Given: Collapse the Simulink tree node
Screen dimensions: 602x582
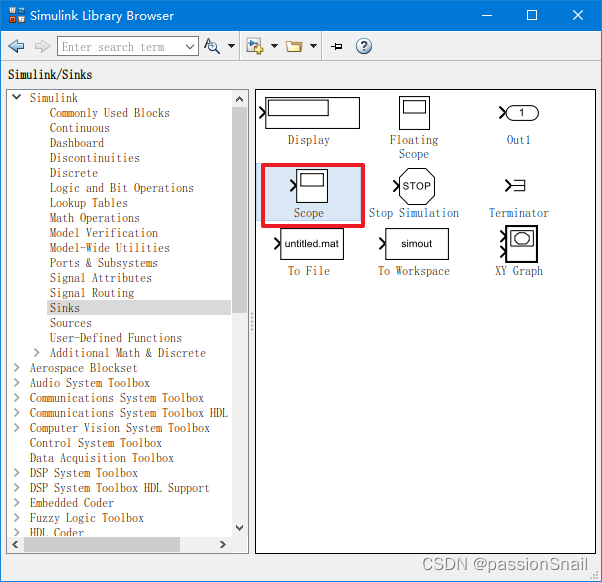Looking at the screenshot, I should [x=17, y=97].
